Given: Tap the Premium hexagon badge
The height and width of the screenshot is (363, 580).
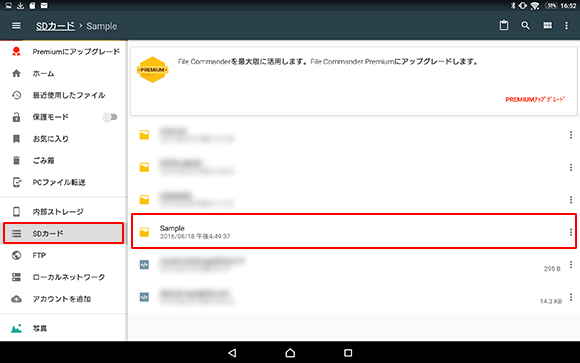Looking at the screenshot, I should click(152, 70).
